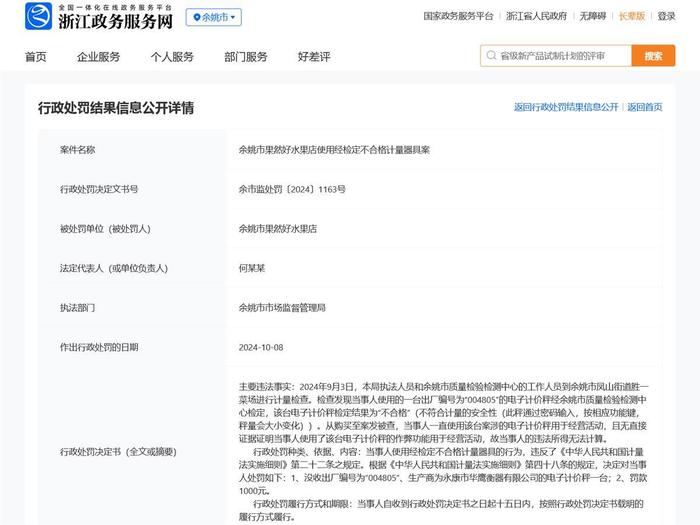
Task: Click the 行政处罚决定书（全文或摘要） label
Action: coord(118,452)
